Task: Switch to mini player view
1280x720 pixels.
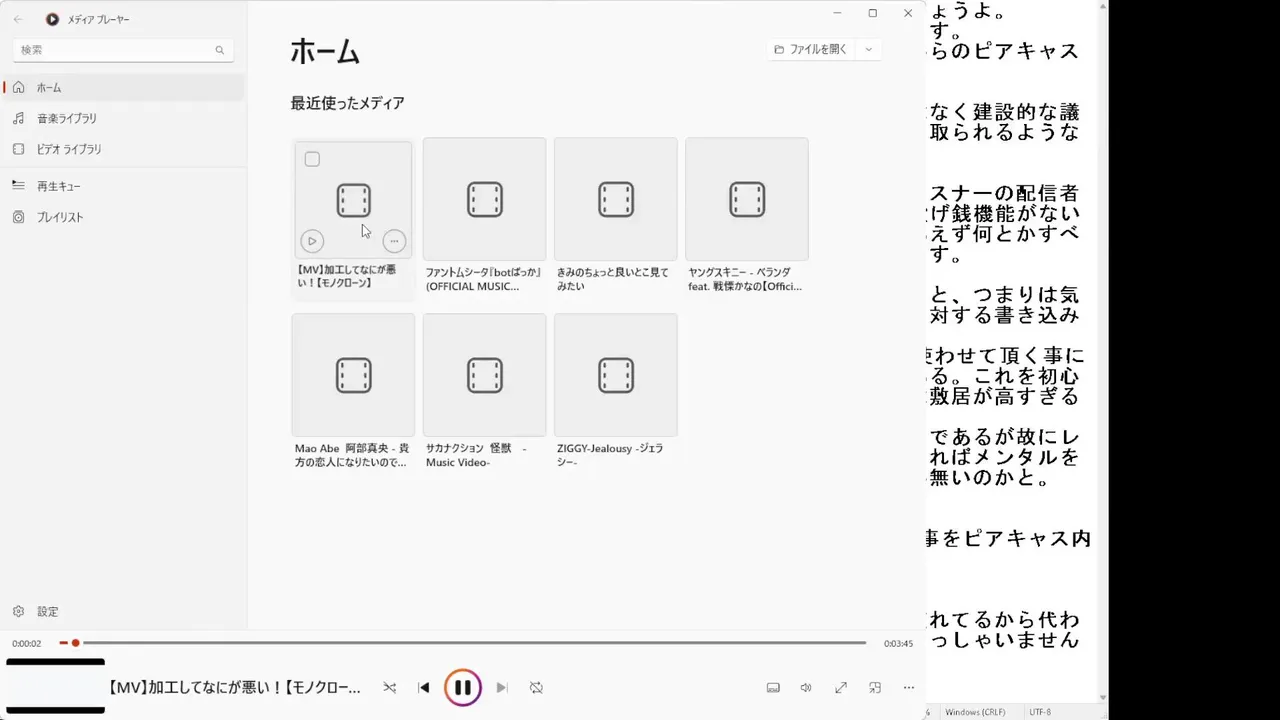Action: point(875,688)
